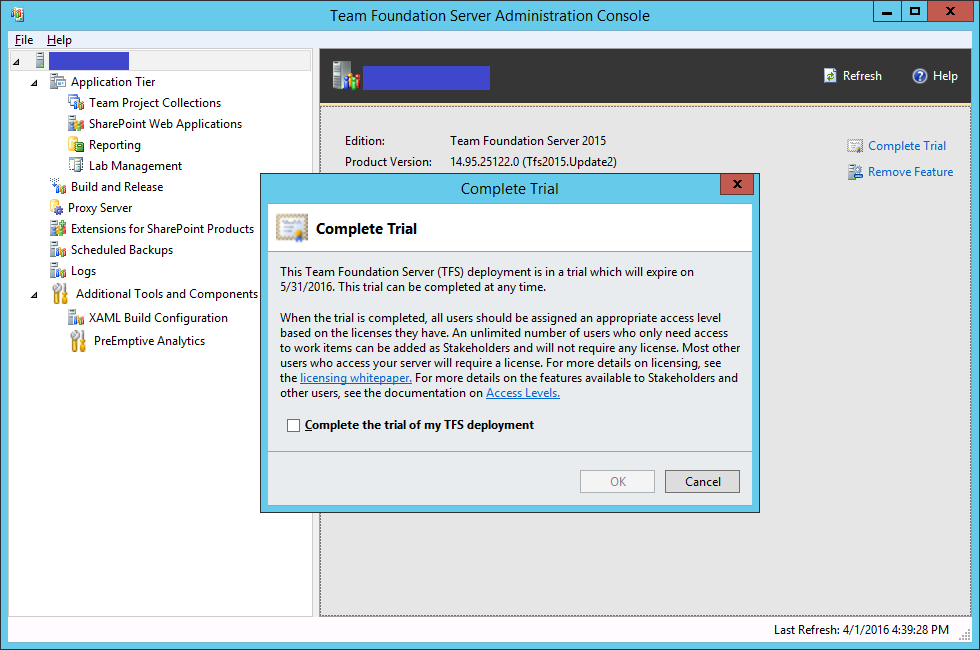The width and height of the screenshot is (980, 650).
Task: Close the Complete Trial dialog with X
Action: [x=737, y=184]
